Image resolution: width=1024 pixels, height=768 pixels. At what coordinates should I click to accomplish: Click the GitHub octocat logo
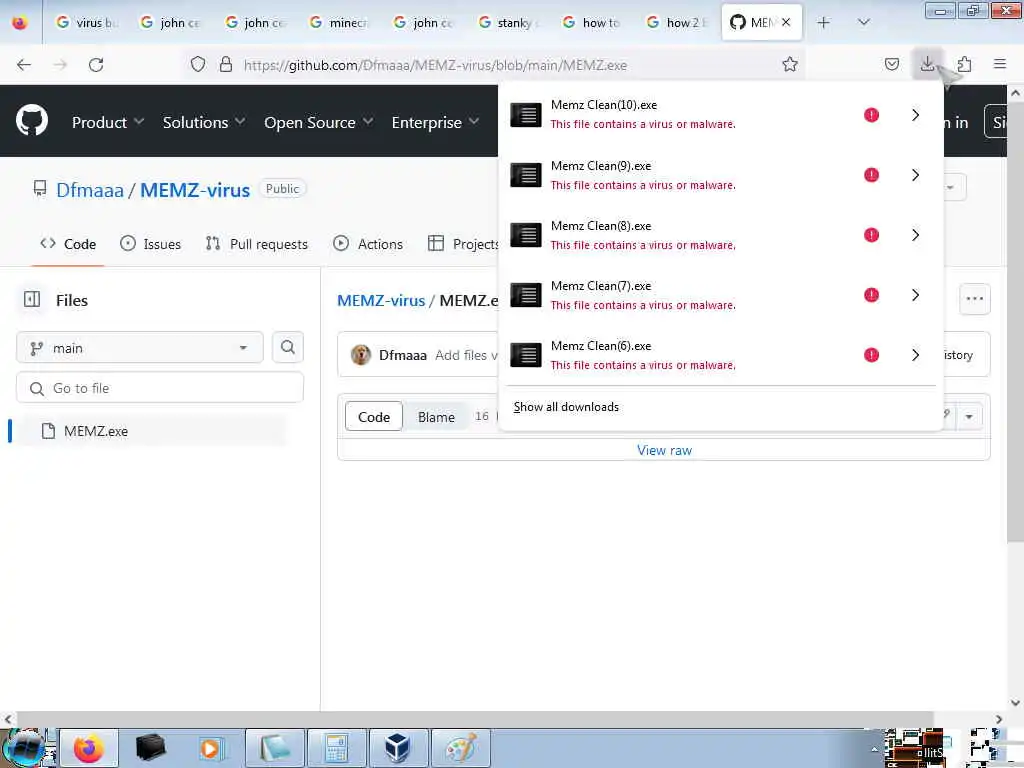point(31,120)
